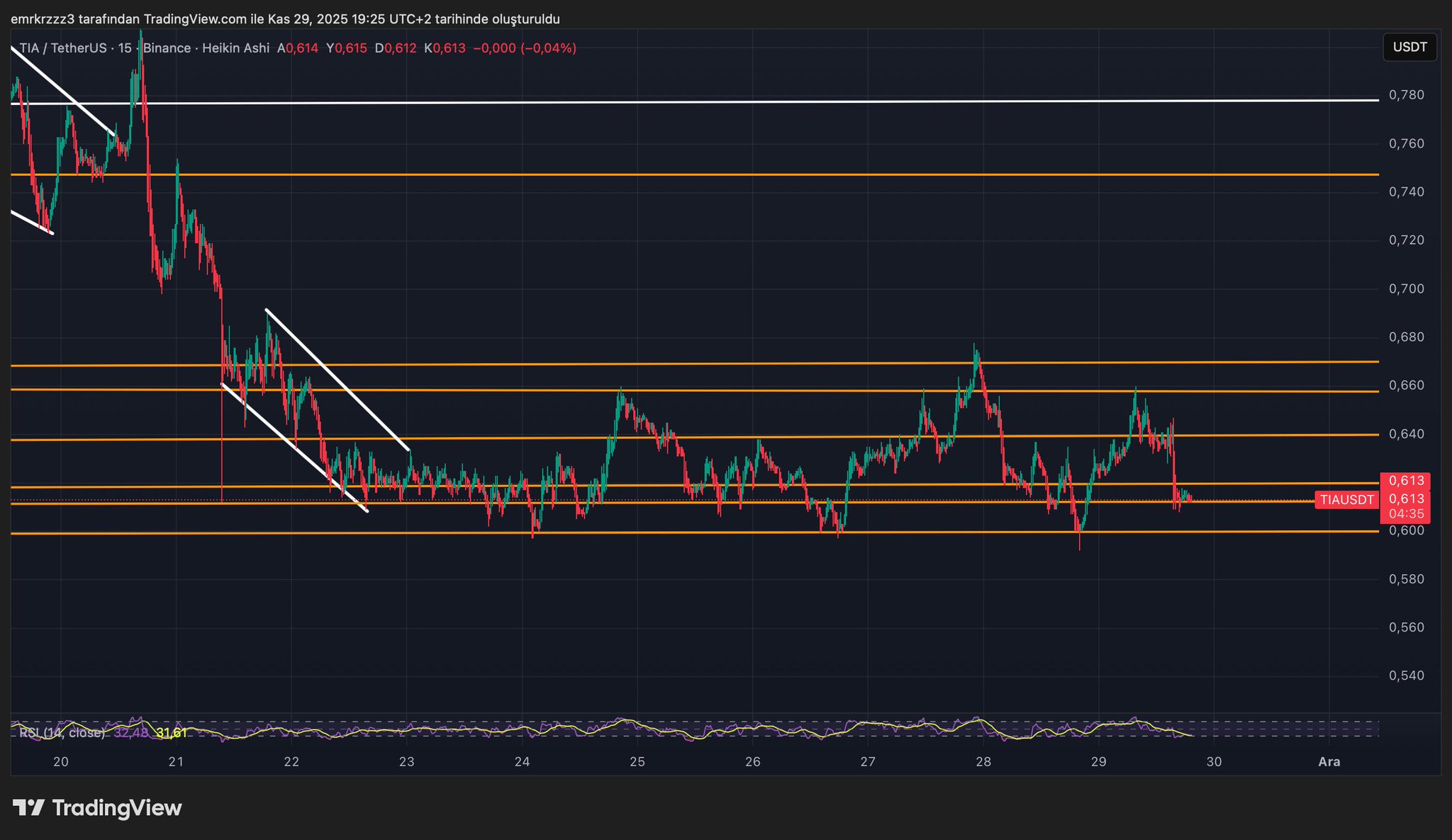The height and width of the screenshot is (840, 1452).
Task: Click the purple RSI value 32,48
Action: pyautogui.click(x=131, y=733)
